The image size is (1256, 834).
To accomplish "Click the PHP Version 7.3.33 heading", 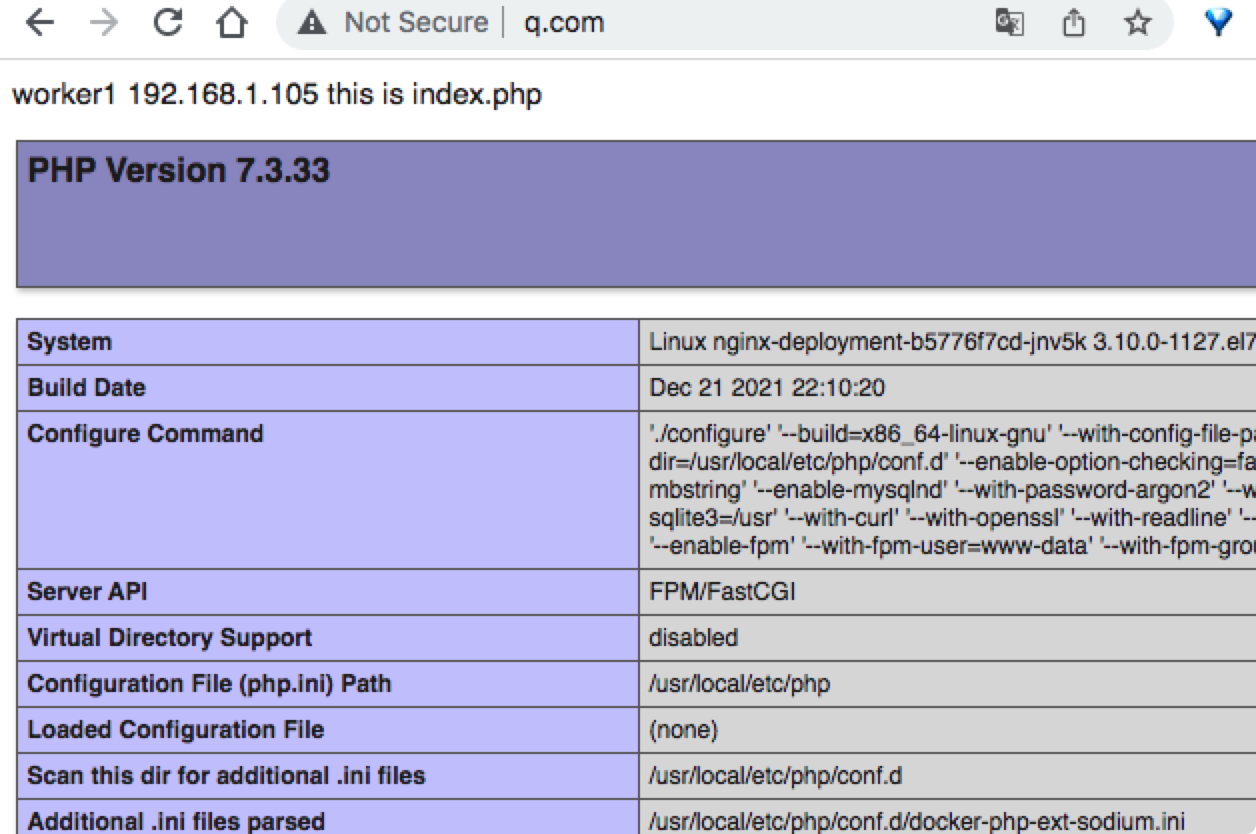I will click(x=179, y=171).
